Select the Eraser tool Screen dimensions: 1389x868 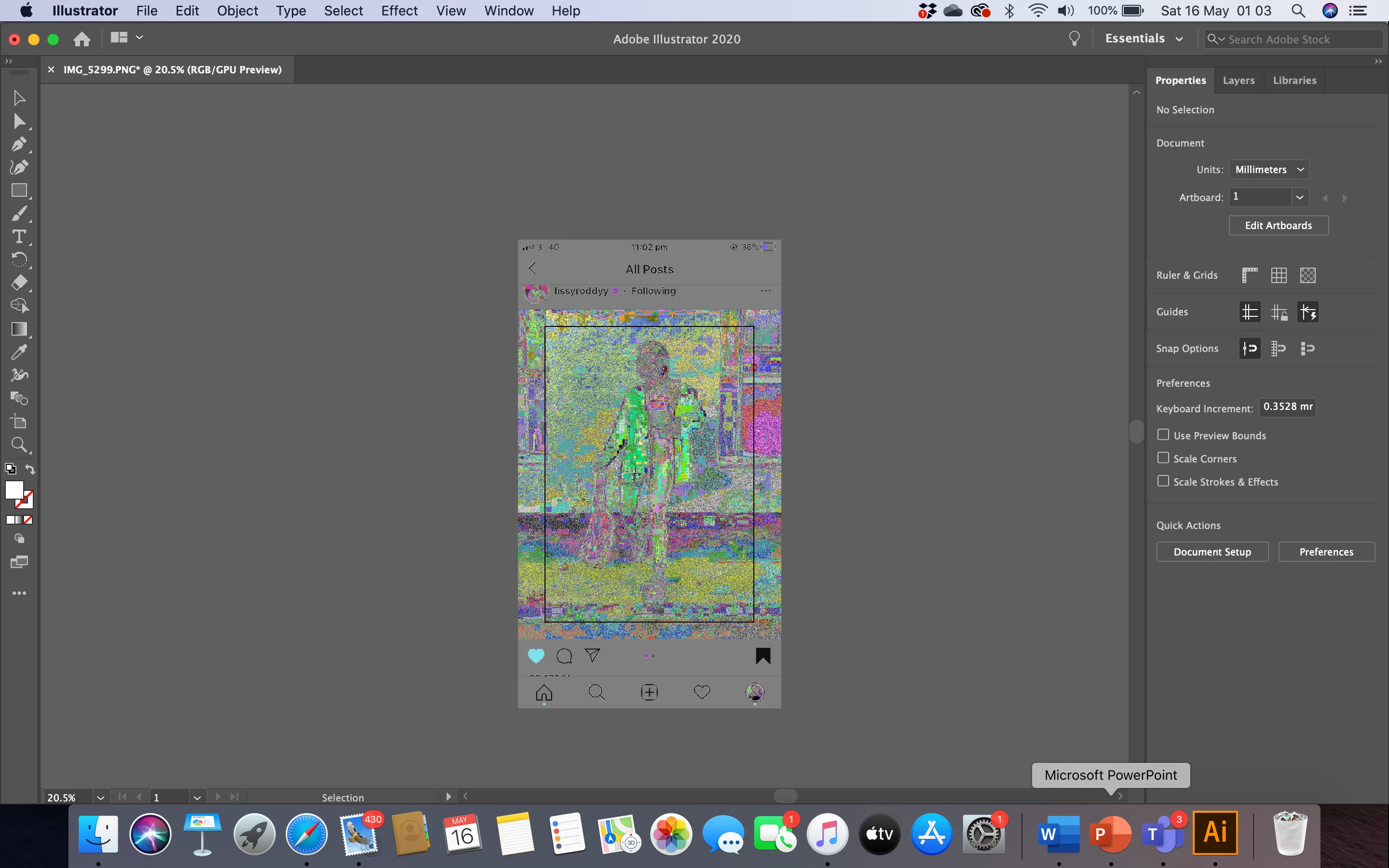coord(19,283)
